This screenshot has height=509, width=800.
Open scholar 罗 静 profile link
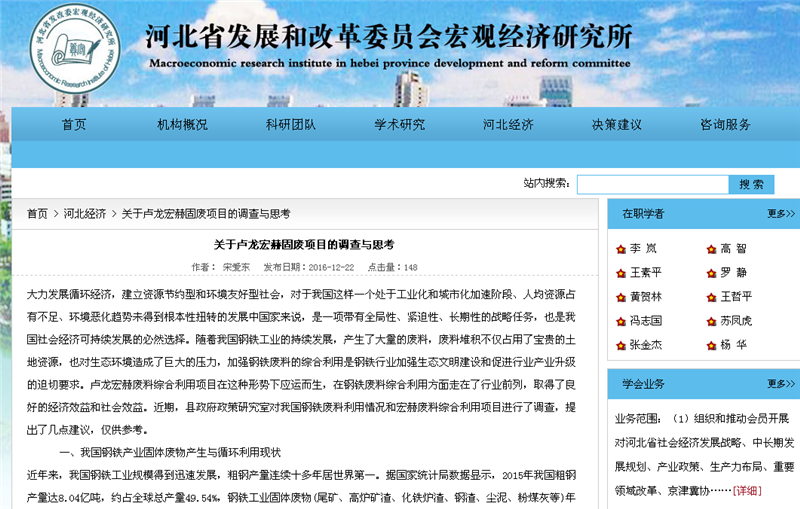click(x=734, y=272)
